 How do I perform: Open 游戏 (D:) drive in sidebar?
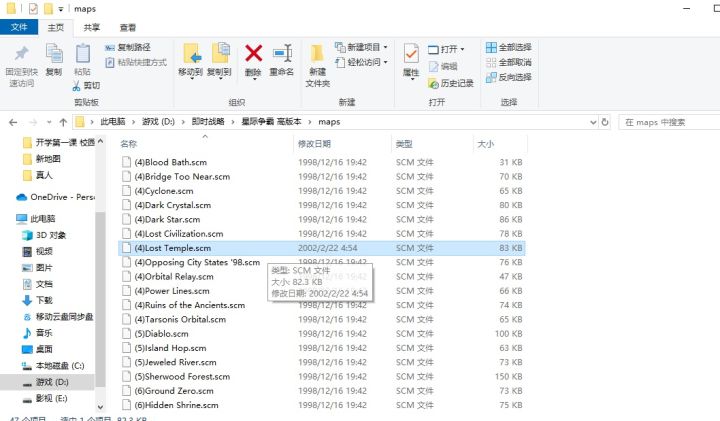tap(47, 382)
